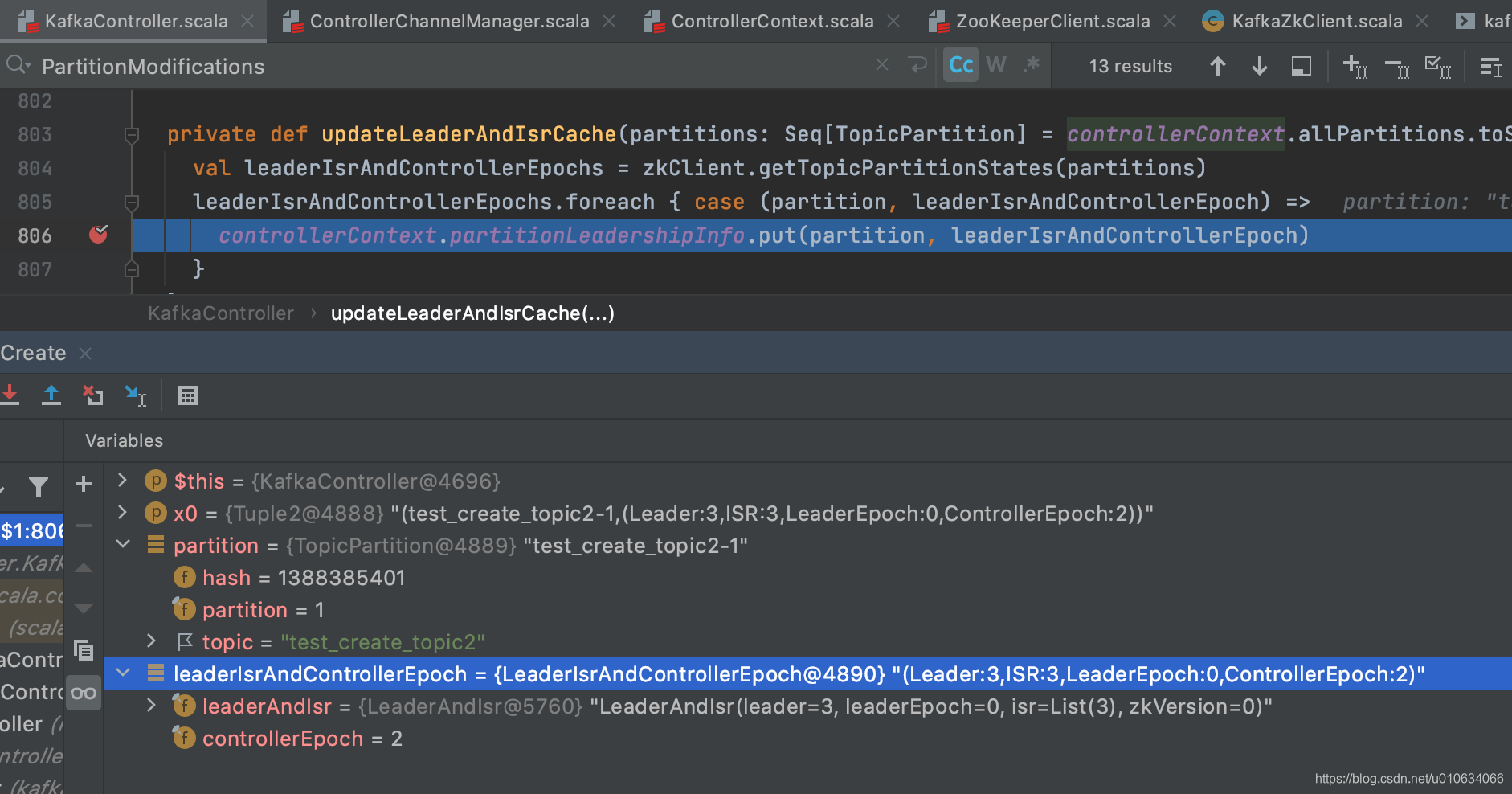The image size is (1512, 794).
Task: Select partition = 1 field row
Action: [808, 610]
